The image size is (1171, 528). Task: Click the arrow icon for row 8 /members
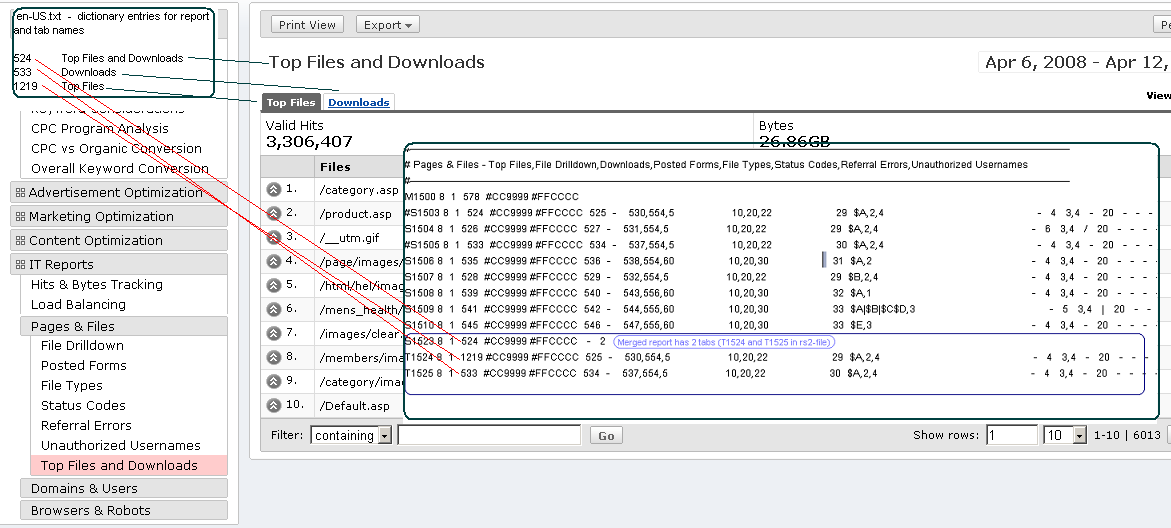[x=273, y=357]
